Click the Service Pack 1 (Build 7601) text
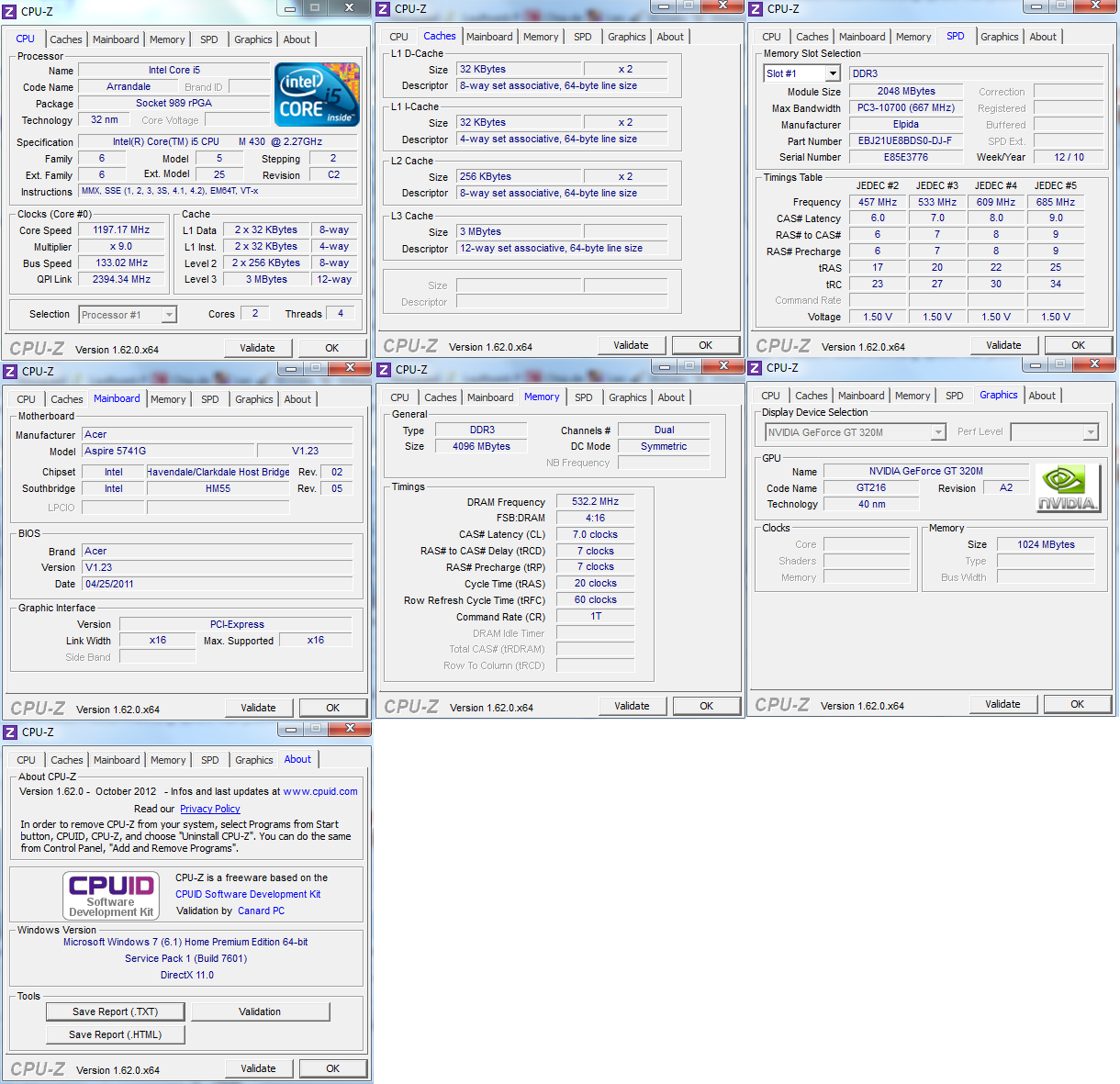This screenshot has height=1084, width=1120. (185, 958)
